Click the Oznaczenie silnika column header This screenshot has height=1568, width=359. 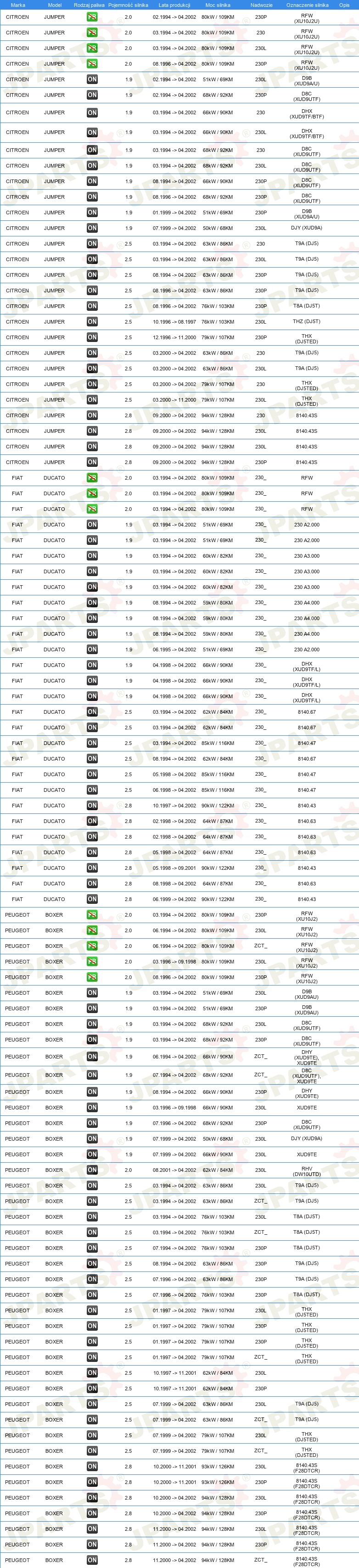point(307,5)
